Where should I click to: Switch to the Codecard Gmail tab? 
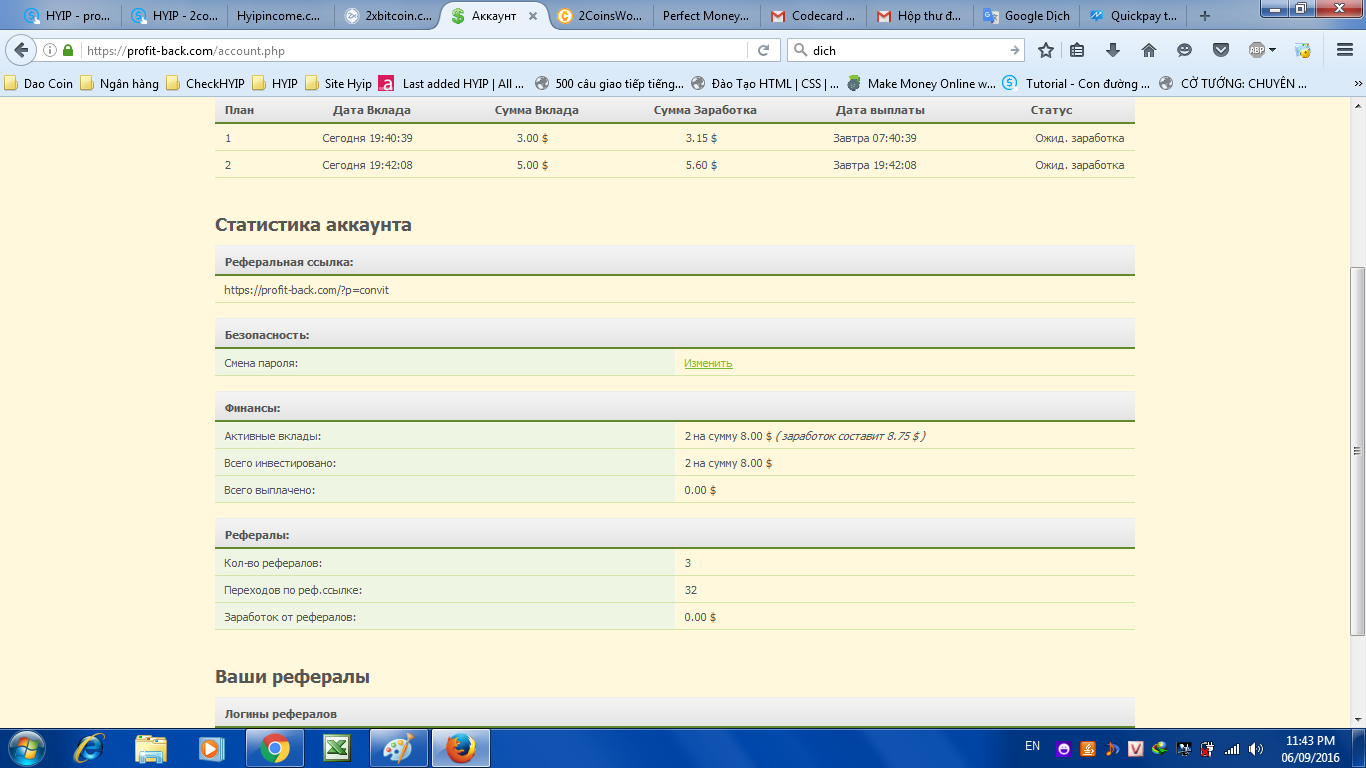pyautogui.click(x=813, y=16)
